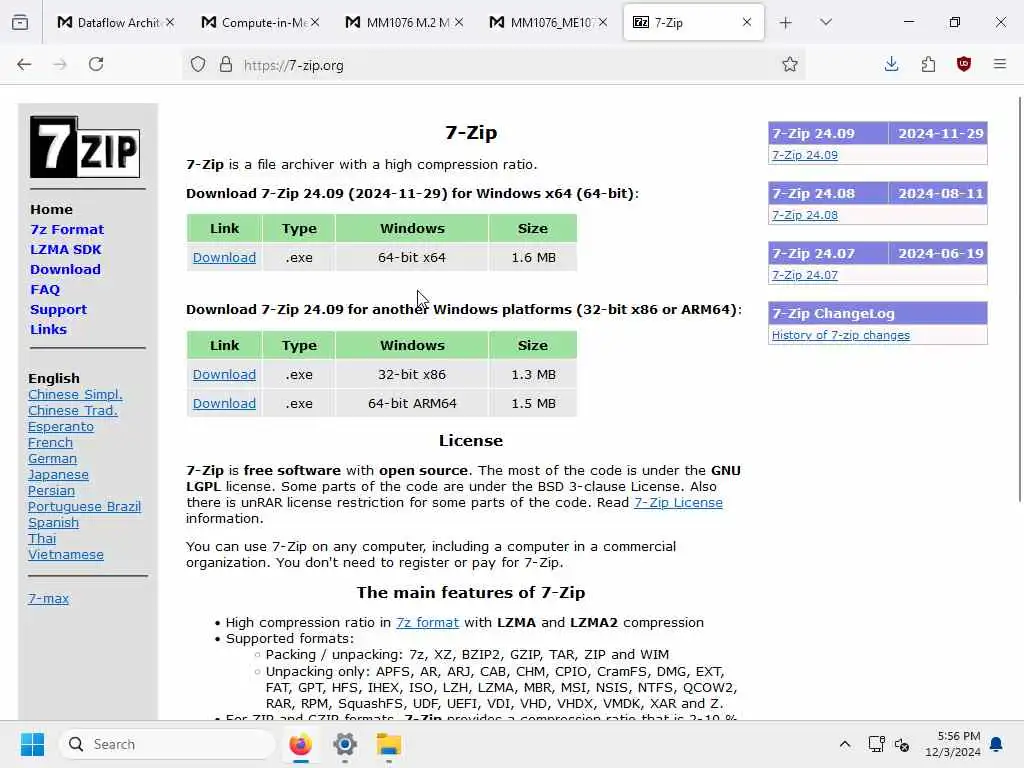1024x768 pixels.
Task: Open the 7z Format sidebar link
Action: click(67, 229)
